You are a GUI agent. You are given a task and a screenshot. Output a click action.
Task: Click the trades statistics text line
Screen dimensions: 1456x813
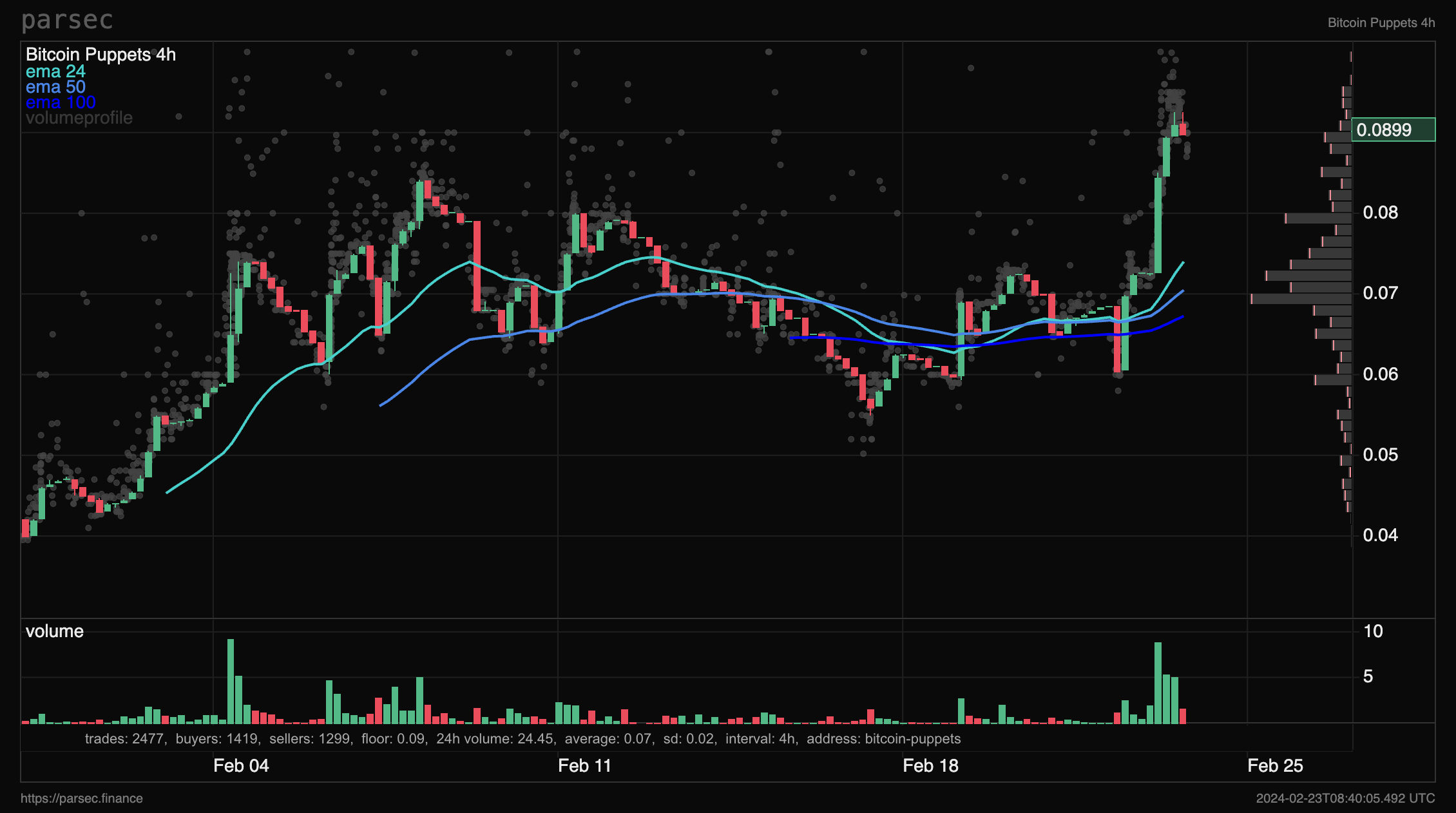(522, 739)
